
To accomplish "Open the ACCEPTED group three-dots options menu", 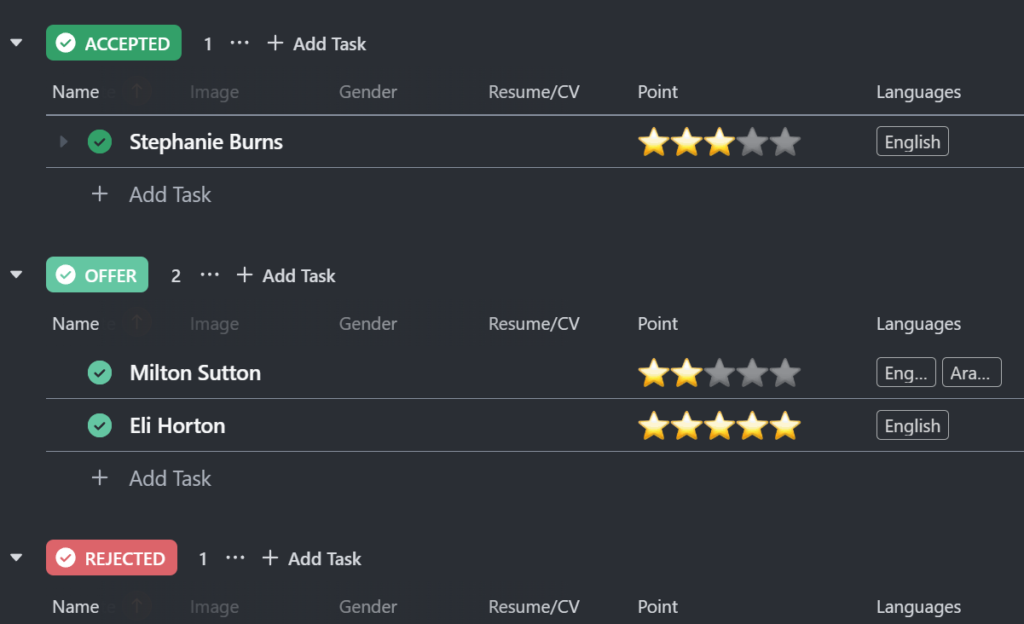I will pyautogui.click(x=239, y=43).
